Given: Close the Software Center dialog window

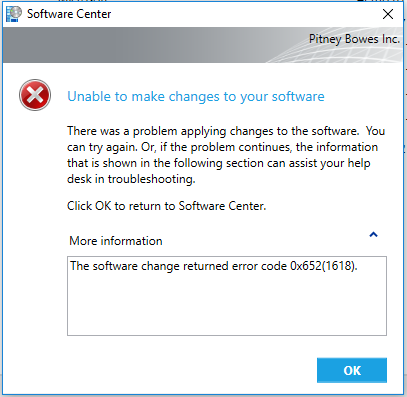Looking at the screenshot, I should tap(388, 14).
